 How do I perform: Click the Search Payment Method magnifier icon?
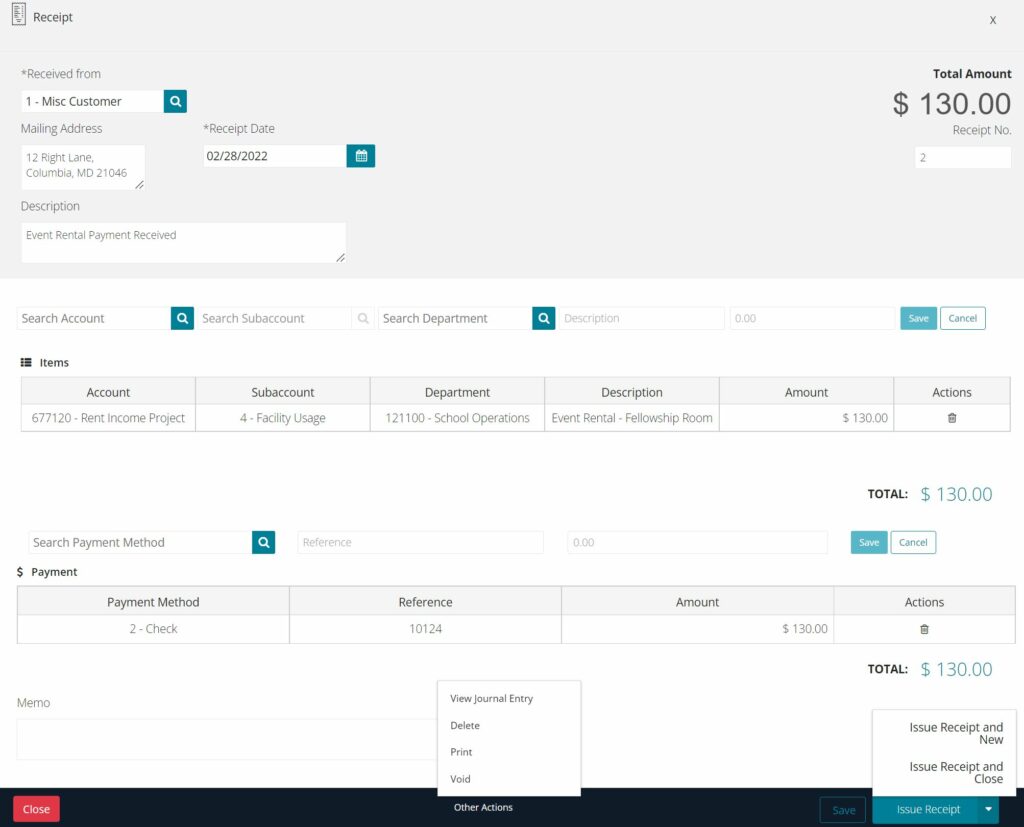pos(263,542)
